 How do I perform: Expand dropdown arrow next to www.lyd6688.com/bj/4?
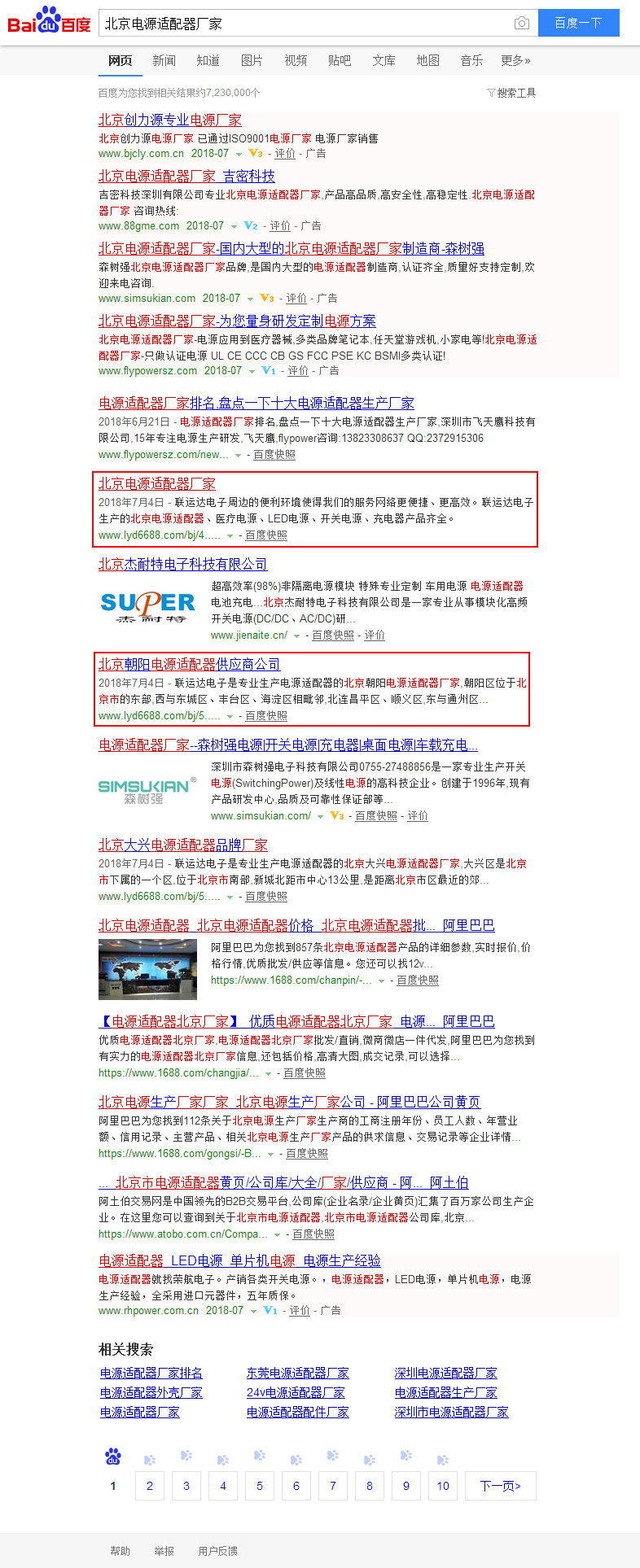[x=230, y=535]
